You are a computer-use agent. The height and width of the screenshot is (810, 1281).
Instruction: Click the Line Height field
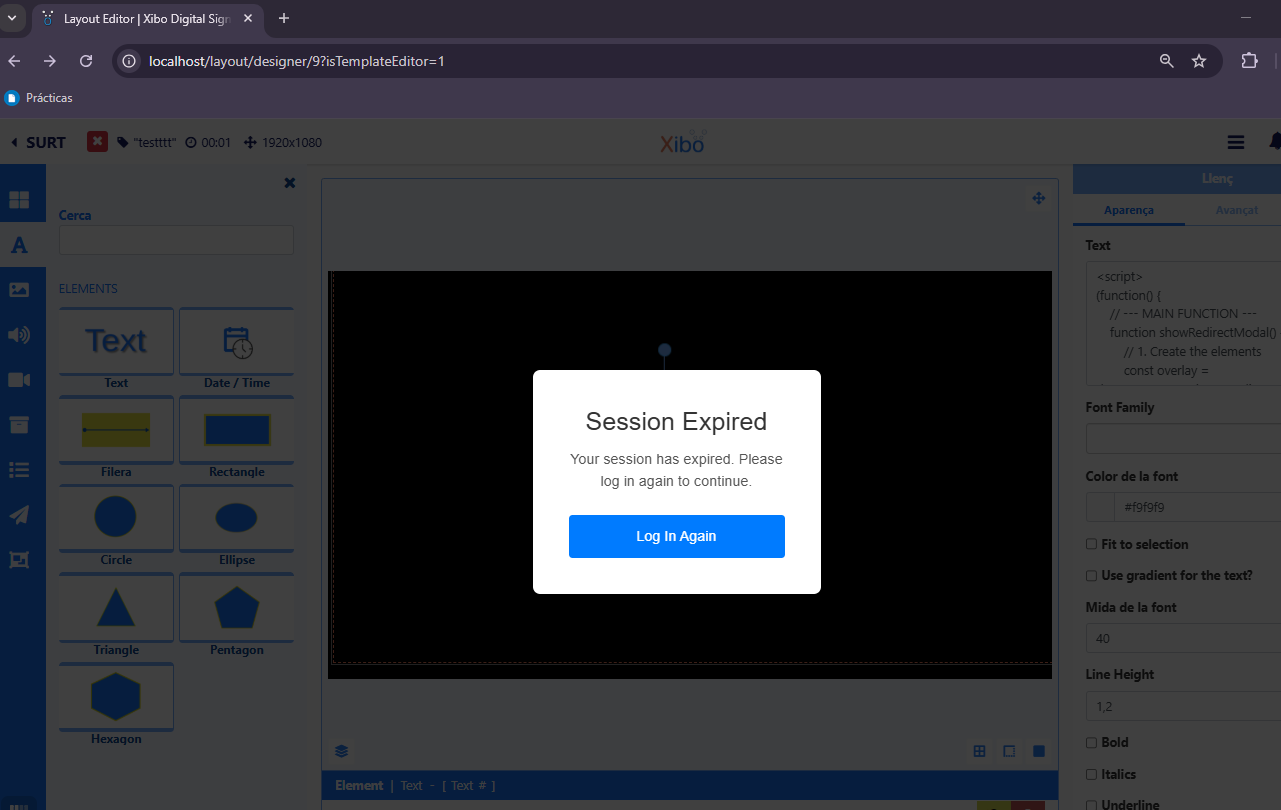(1183, 706)
